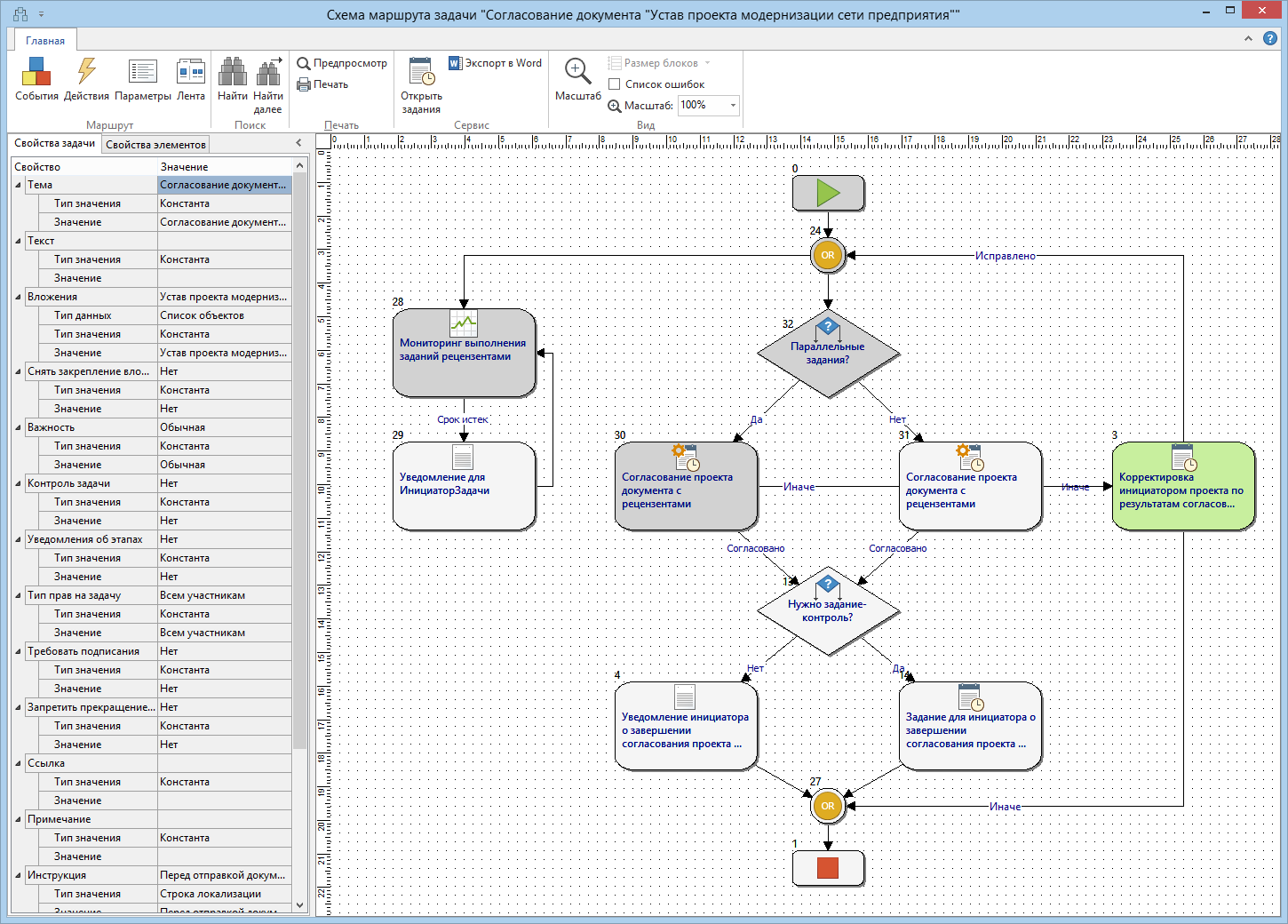Viewport: 1288px width, 924px height.
Task: Collapse the Контроль задачи property group
Action: 18,483
